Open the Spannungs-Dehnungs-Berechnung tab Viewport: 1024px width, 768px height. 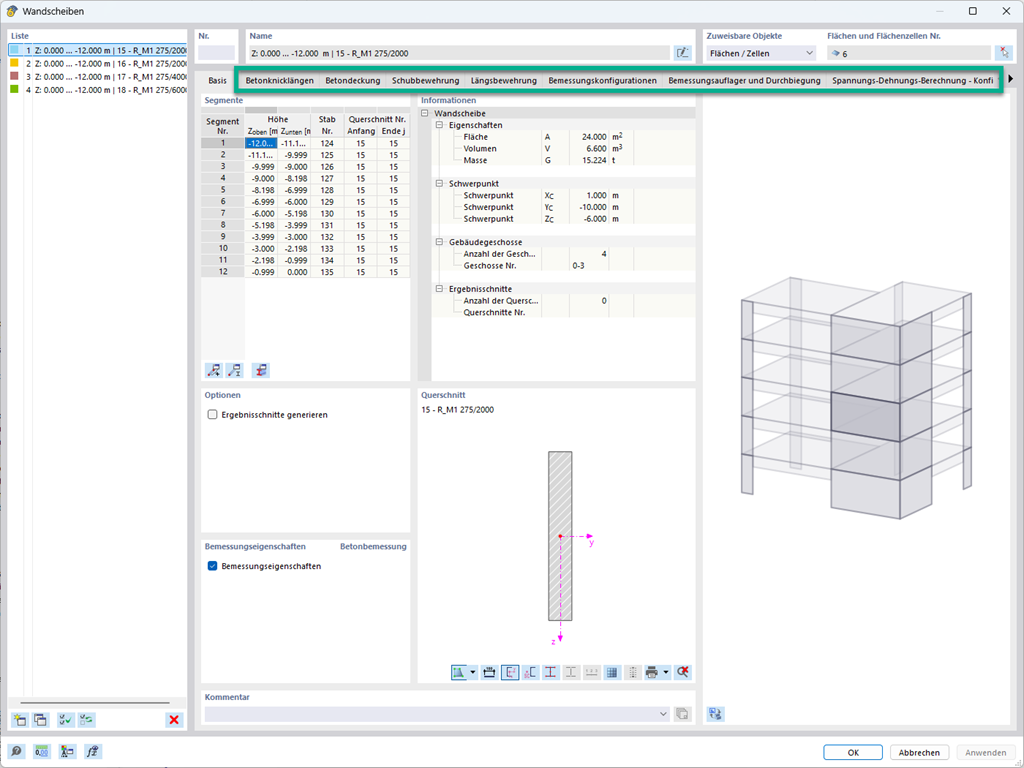tap(912, 80)
